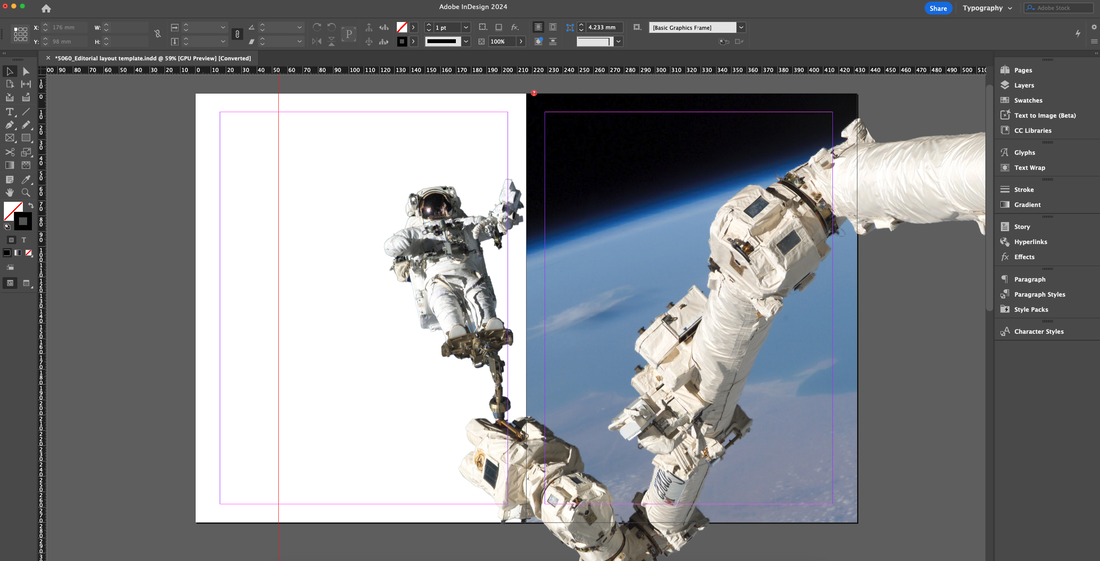Select the Type tool
Screen dimensions: 1100x561
10,111
